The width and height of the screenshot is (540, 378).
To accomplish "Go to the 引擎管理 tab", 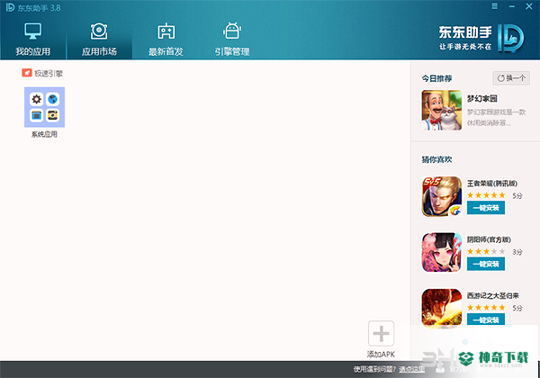I will 232,39.
